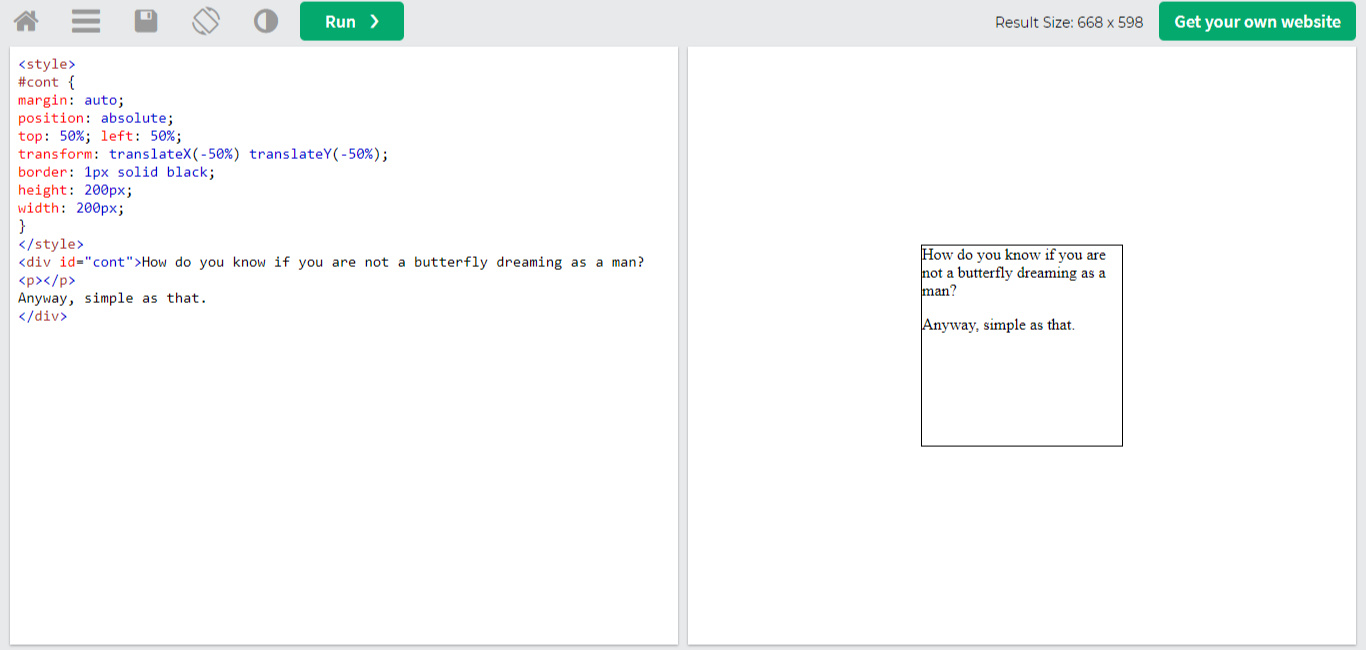Viewport: 1366px width, 650px height.
Task: Click the Get your own website button
Action: coord(1257,21)
